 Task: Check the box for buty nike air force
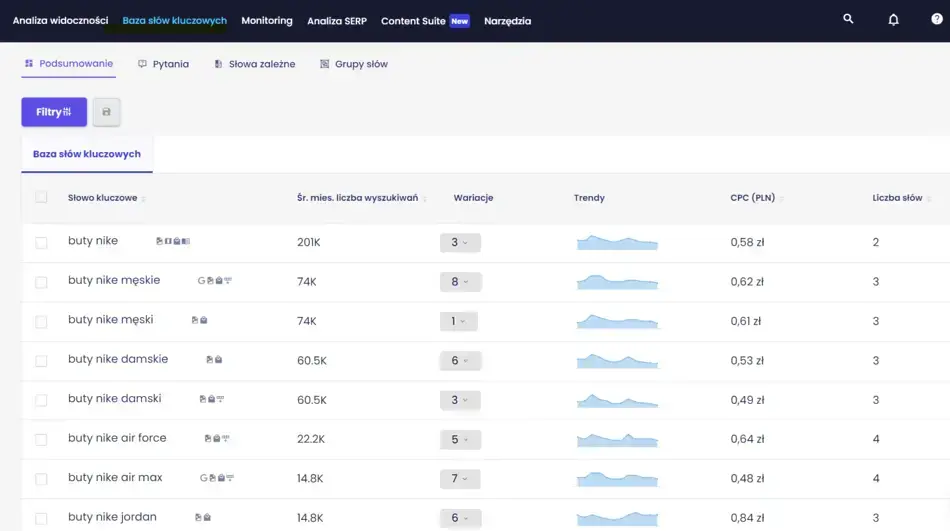tap(41, 440)
